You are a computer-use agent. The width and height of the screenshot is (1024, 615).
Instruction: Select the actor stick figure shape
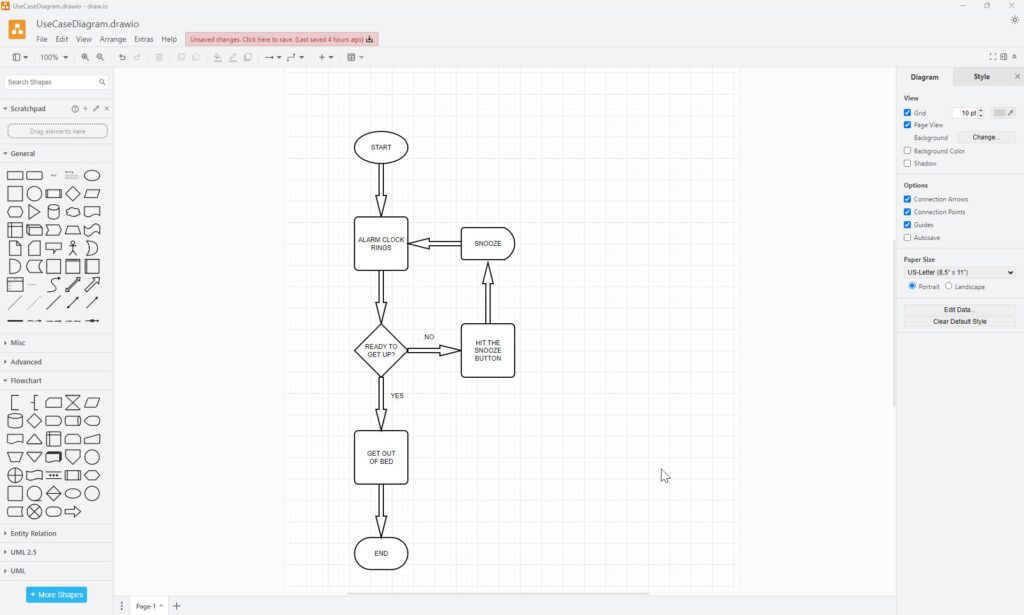point(72,248)
